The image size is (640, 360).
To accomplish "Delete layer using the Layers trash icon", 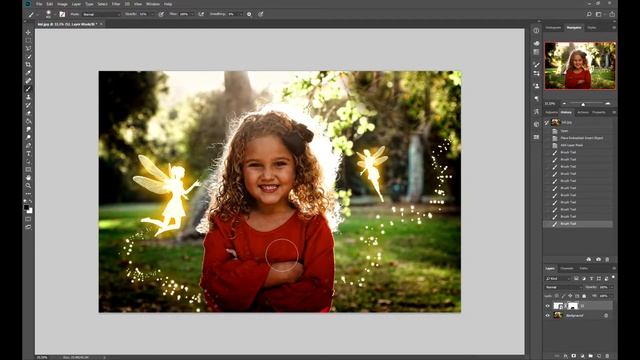I will tap(607, 356).
